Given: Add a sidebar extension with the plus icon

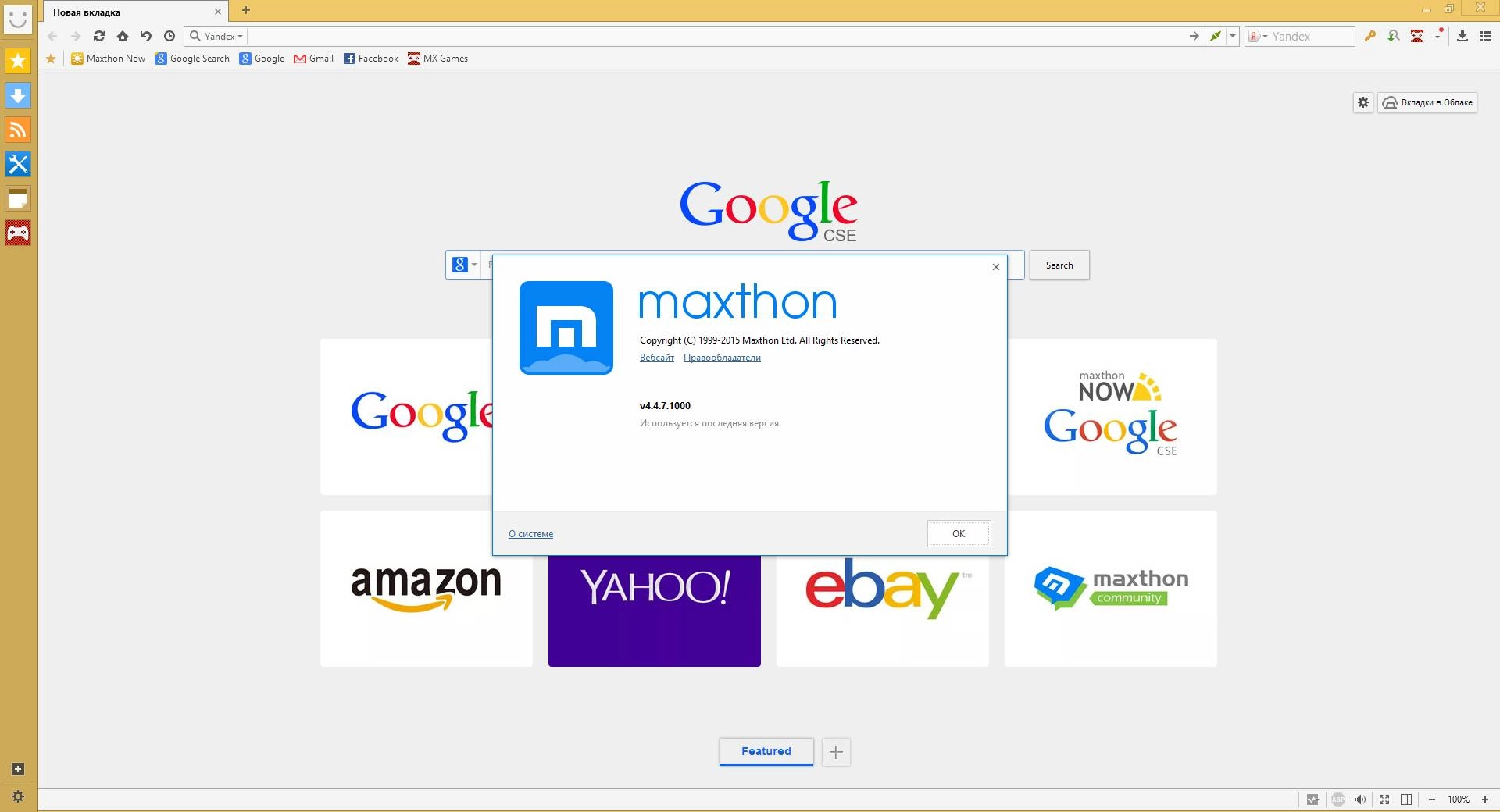Looking at the screenshot, I should 18,769.
